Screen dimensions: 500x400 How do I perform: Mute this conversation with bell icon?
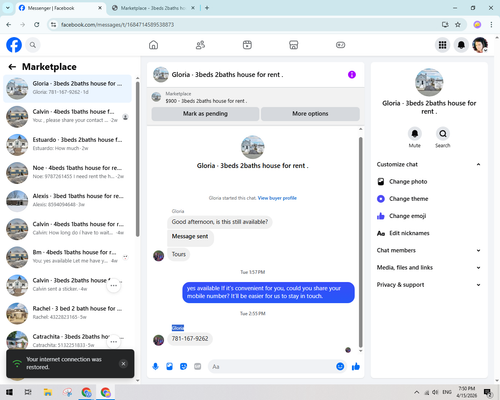pos(415,134)
